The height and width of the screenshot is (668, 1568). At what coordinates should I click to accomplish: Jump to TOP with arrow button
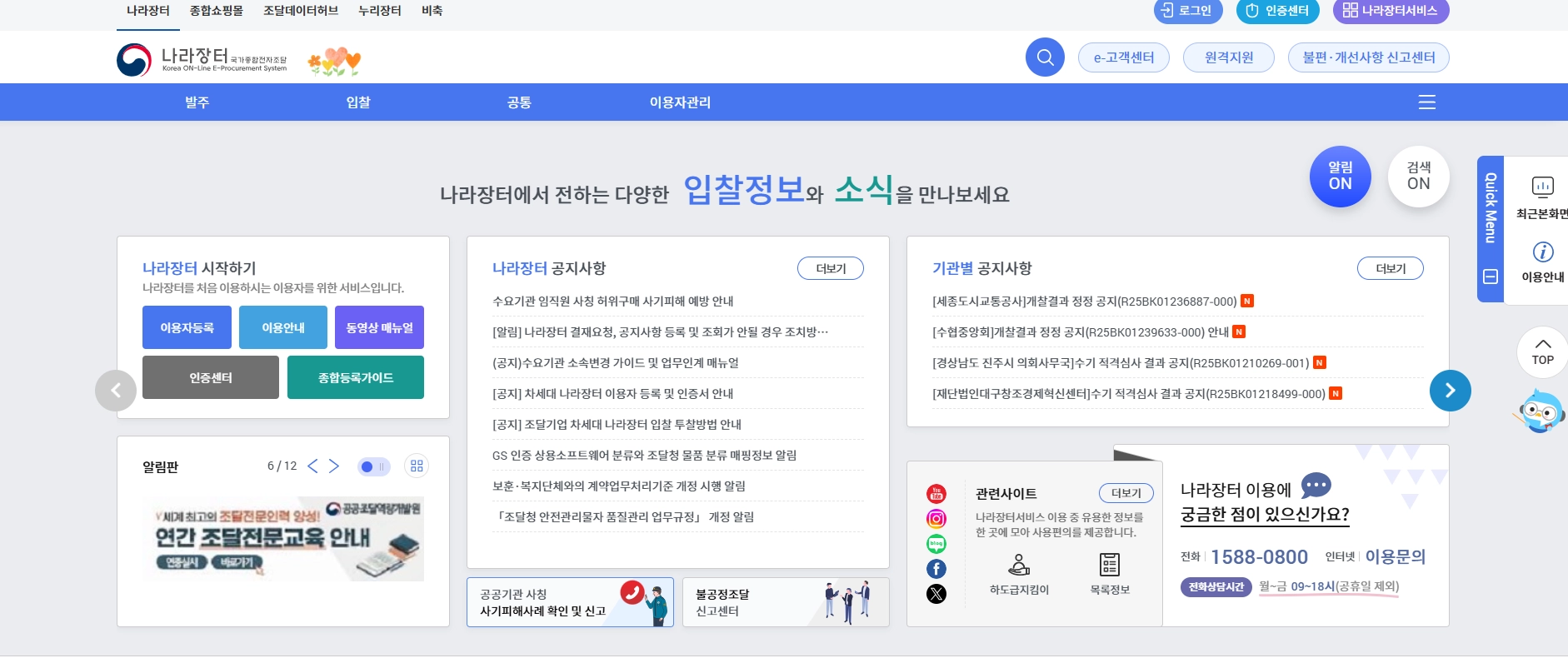1542,352
